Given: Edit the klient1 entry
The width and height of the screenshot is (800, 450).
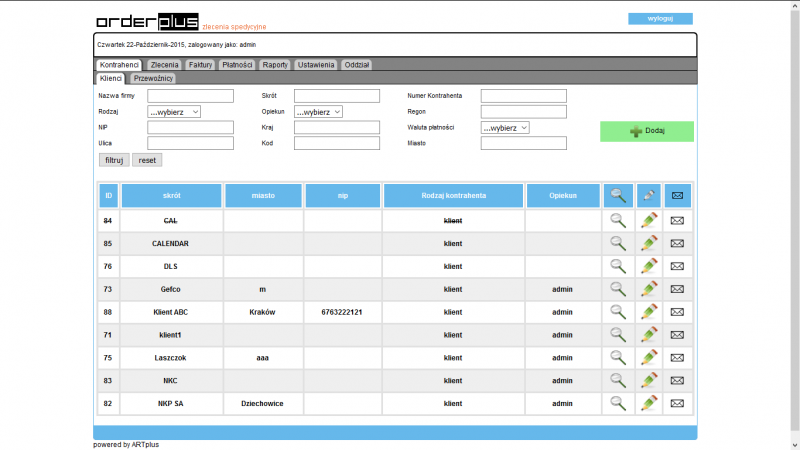Looking at the screenshot, I should 649,335.
